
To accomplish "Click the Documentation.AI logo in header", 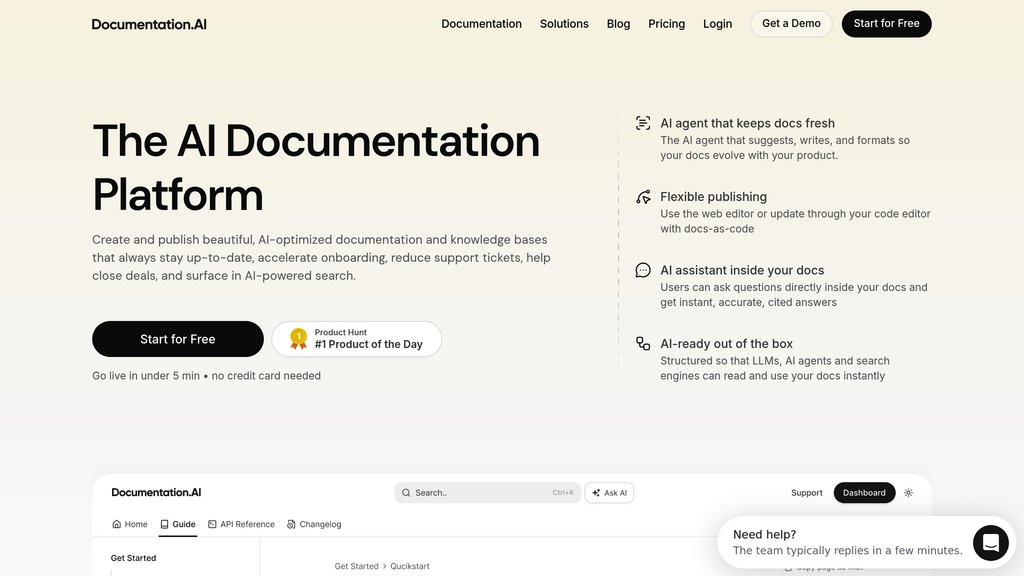I will 149,24.
